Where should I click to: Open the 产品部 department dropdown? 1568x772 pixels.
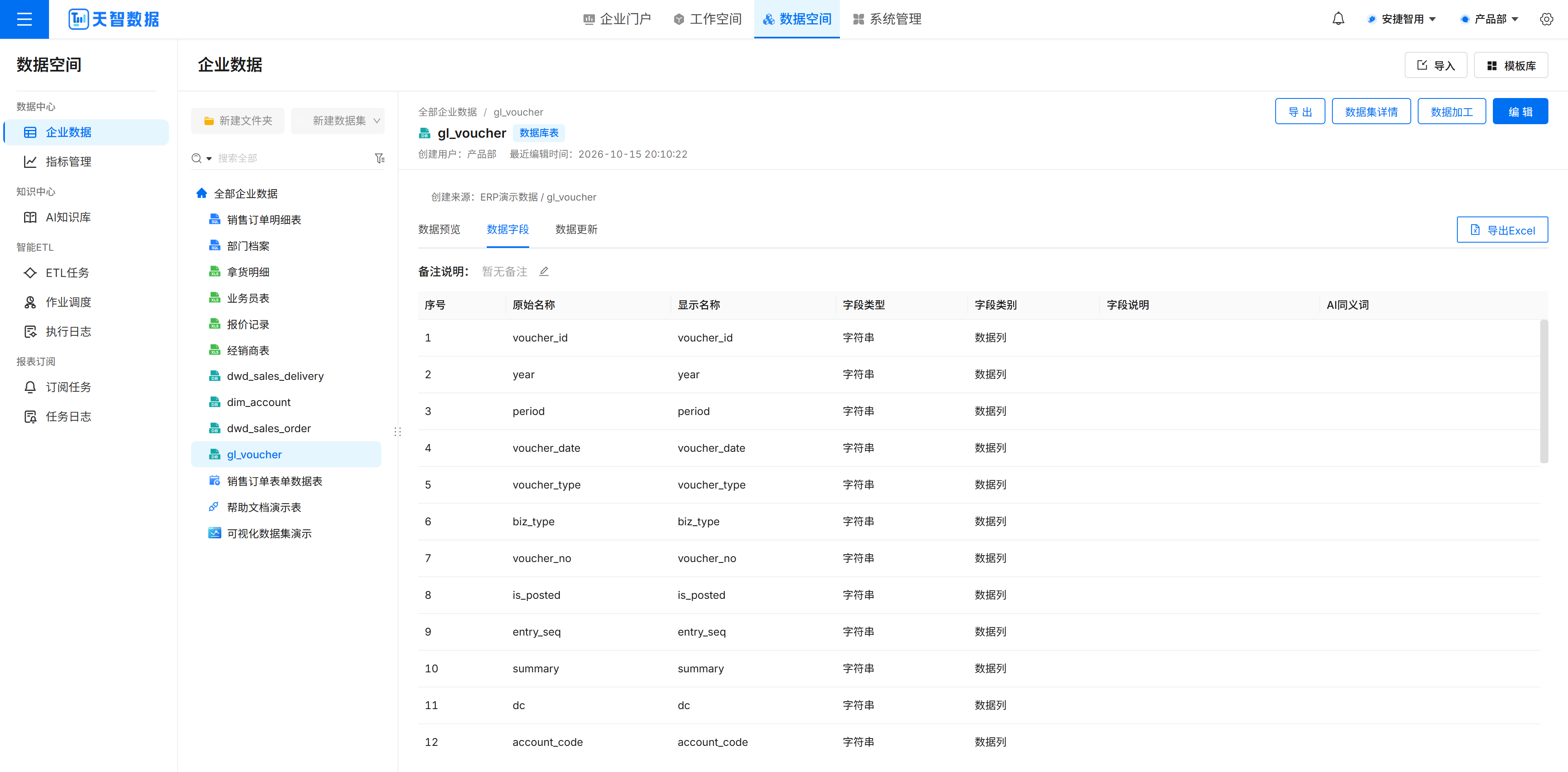(x=1489, y=19)
